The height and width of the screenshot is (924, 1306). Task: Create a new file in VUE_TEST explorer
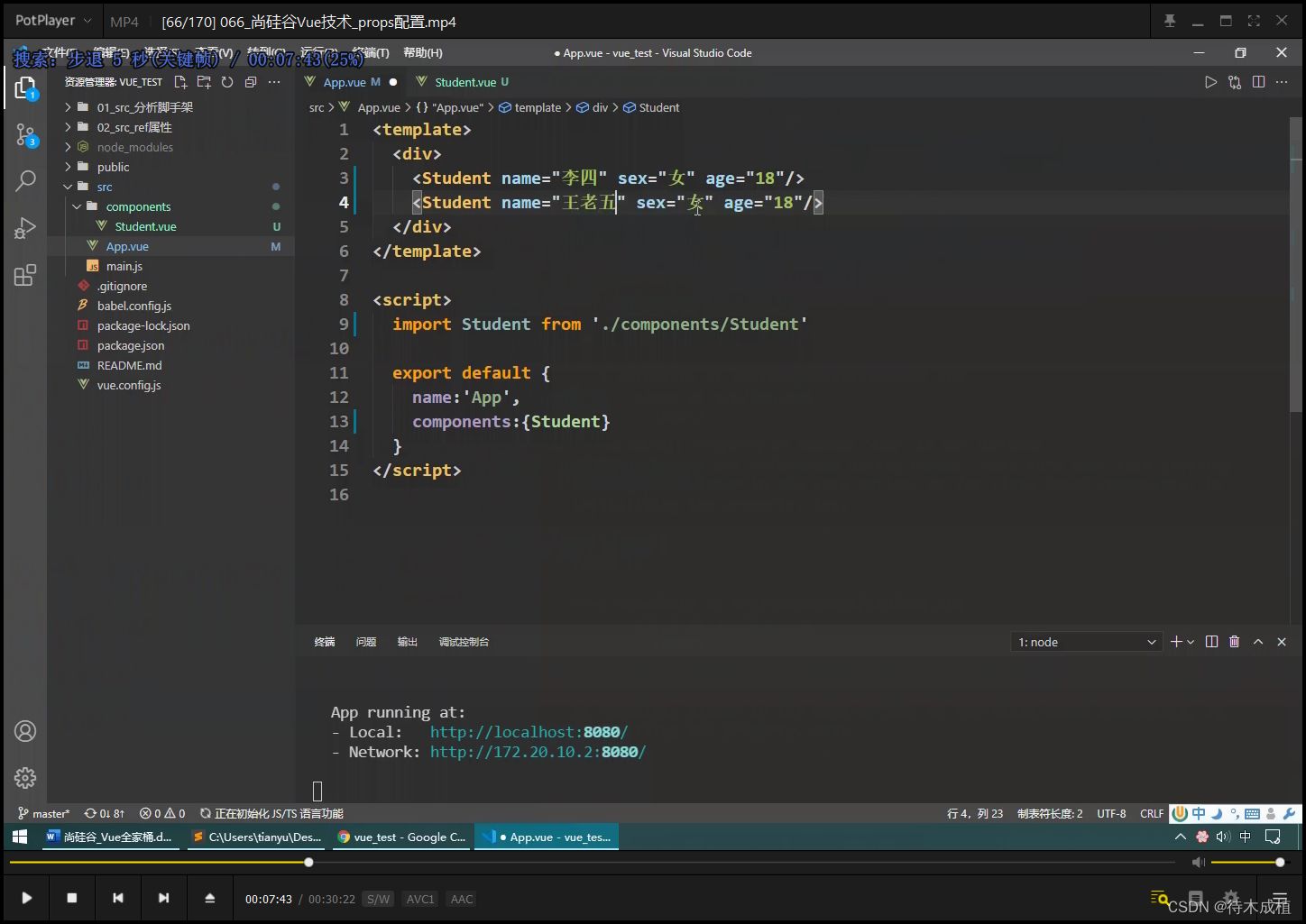pyautogui.click(x=180, y=82)
